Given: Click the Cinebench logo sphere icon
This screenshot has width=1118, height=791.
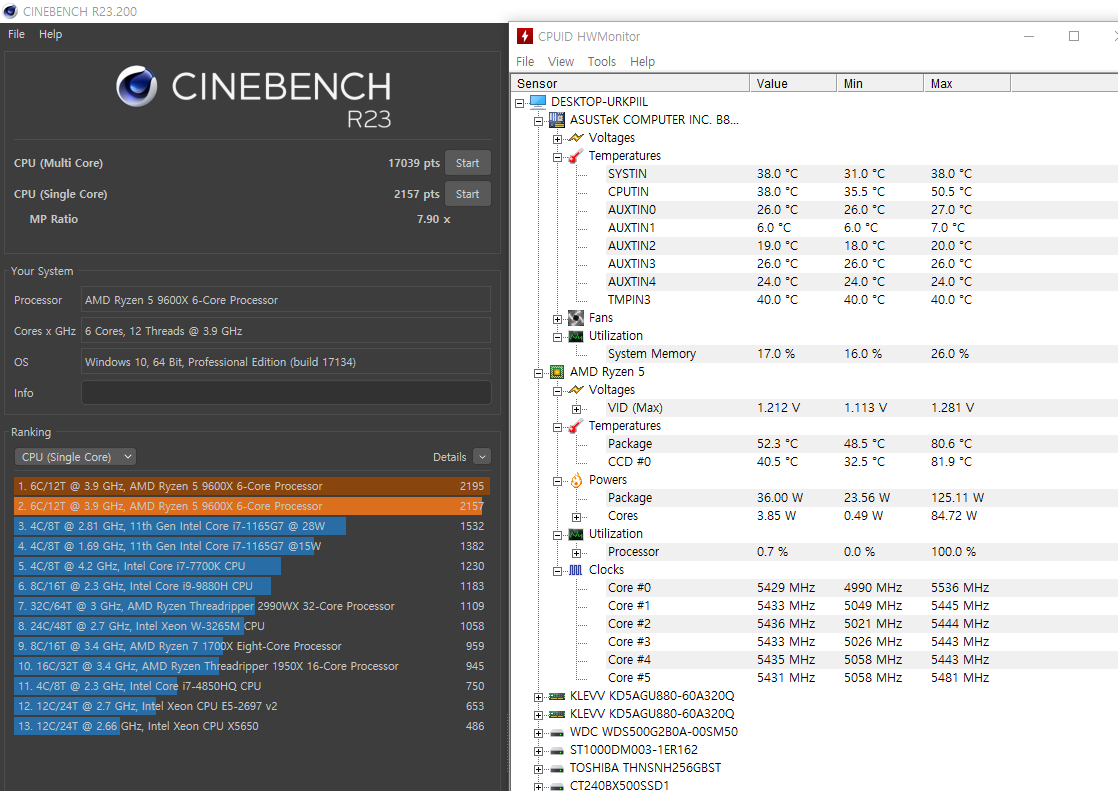Looking at the screenshot, I should [x=136, y=86].
